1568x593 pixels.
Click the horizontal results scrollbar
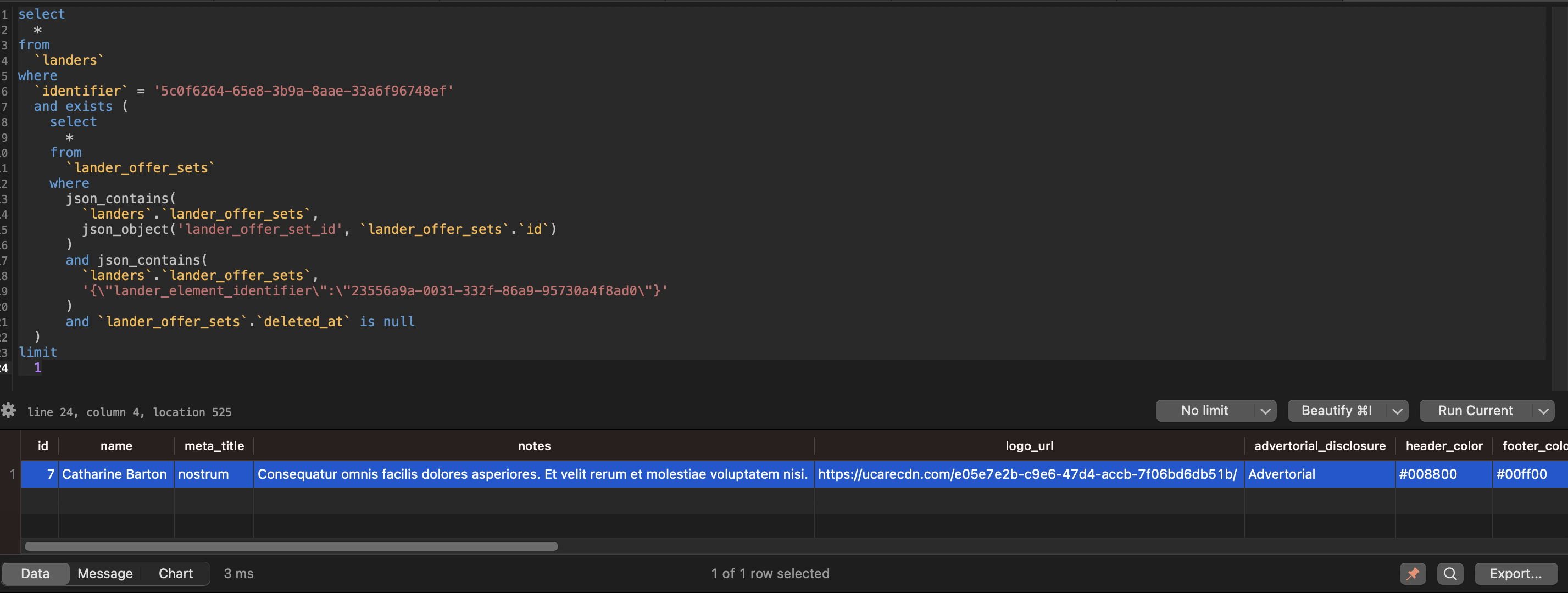click(291, 546)
